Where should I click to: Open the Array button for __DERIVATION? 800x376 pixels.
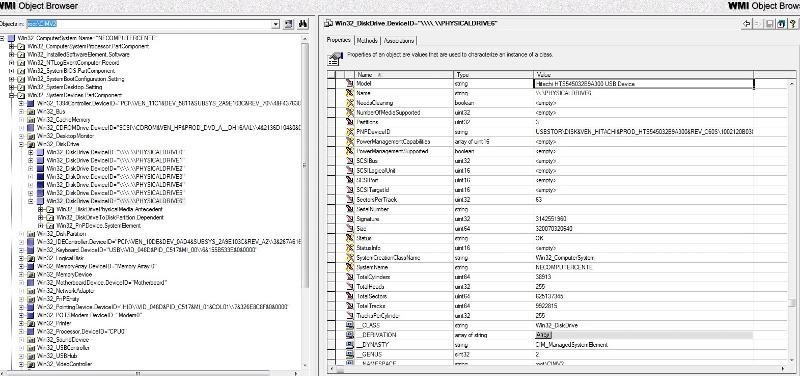click(x=543, y=335)
